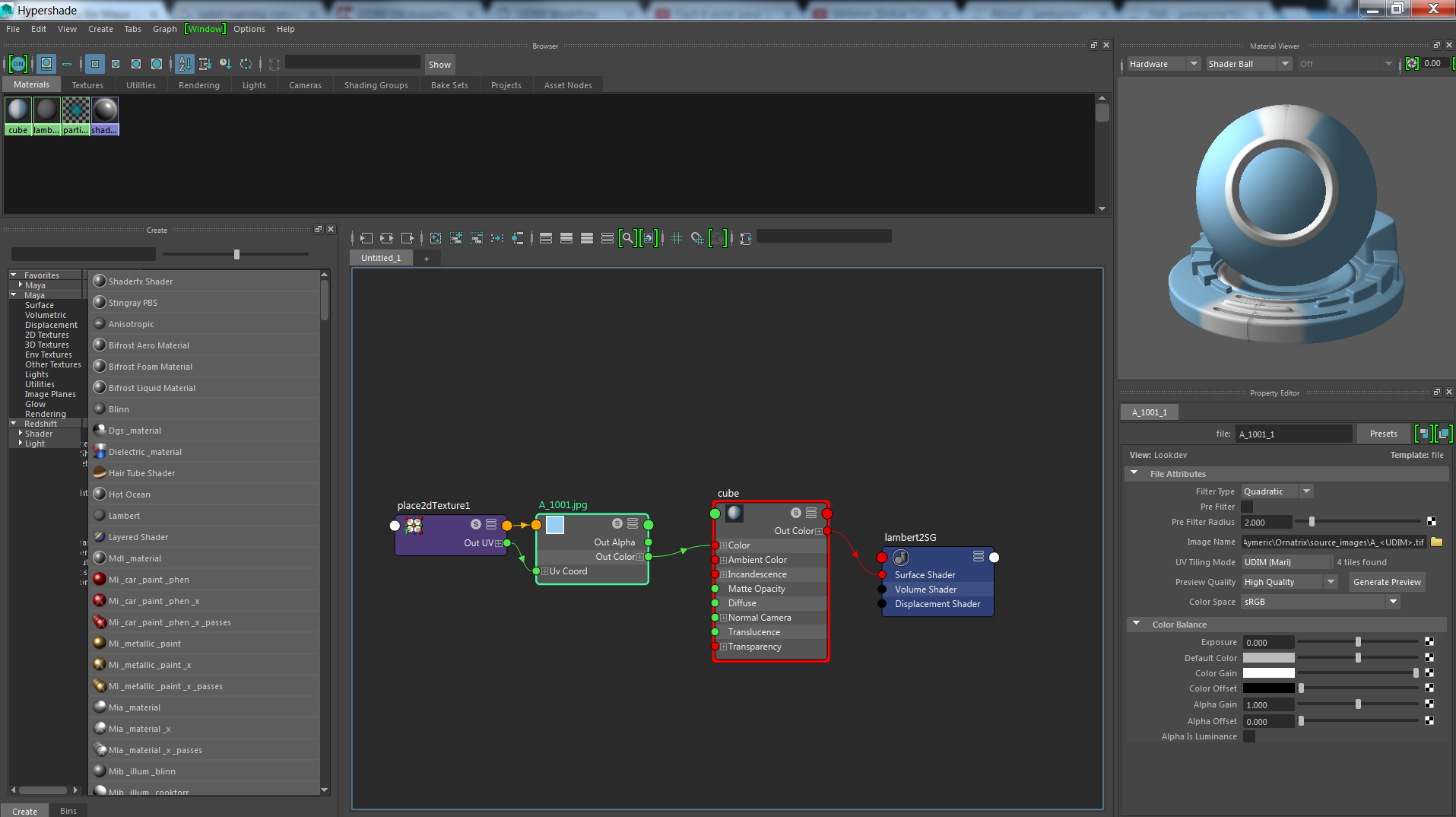Click the input connections graph icon

click(x=366, y=239)
